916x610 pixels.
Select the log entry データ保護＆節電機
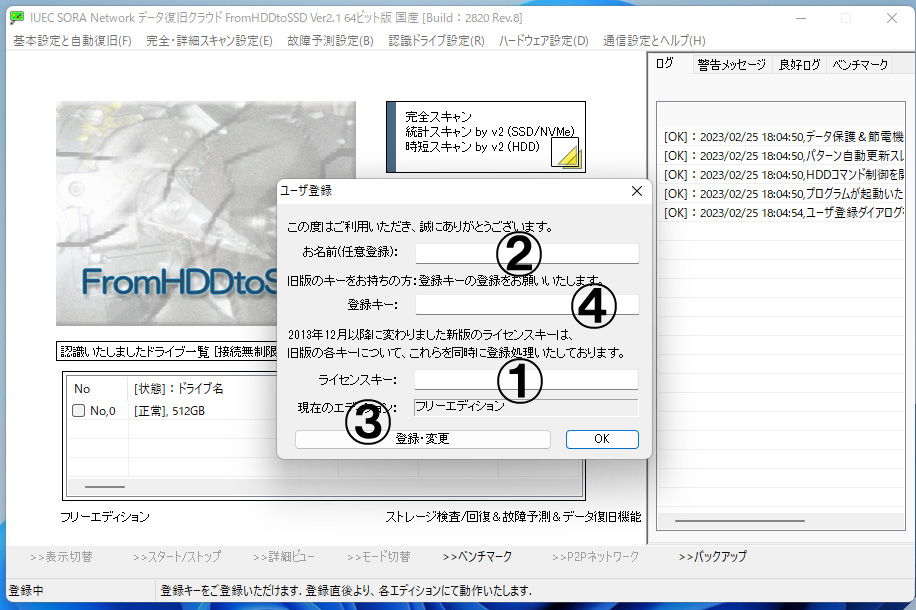[783, 137]
